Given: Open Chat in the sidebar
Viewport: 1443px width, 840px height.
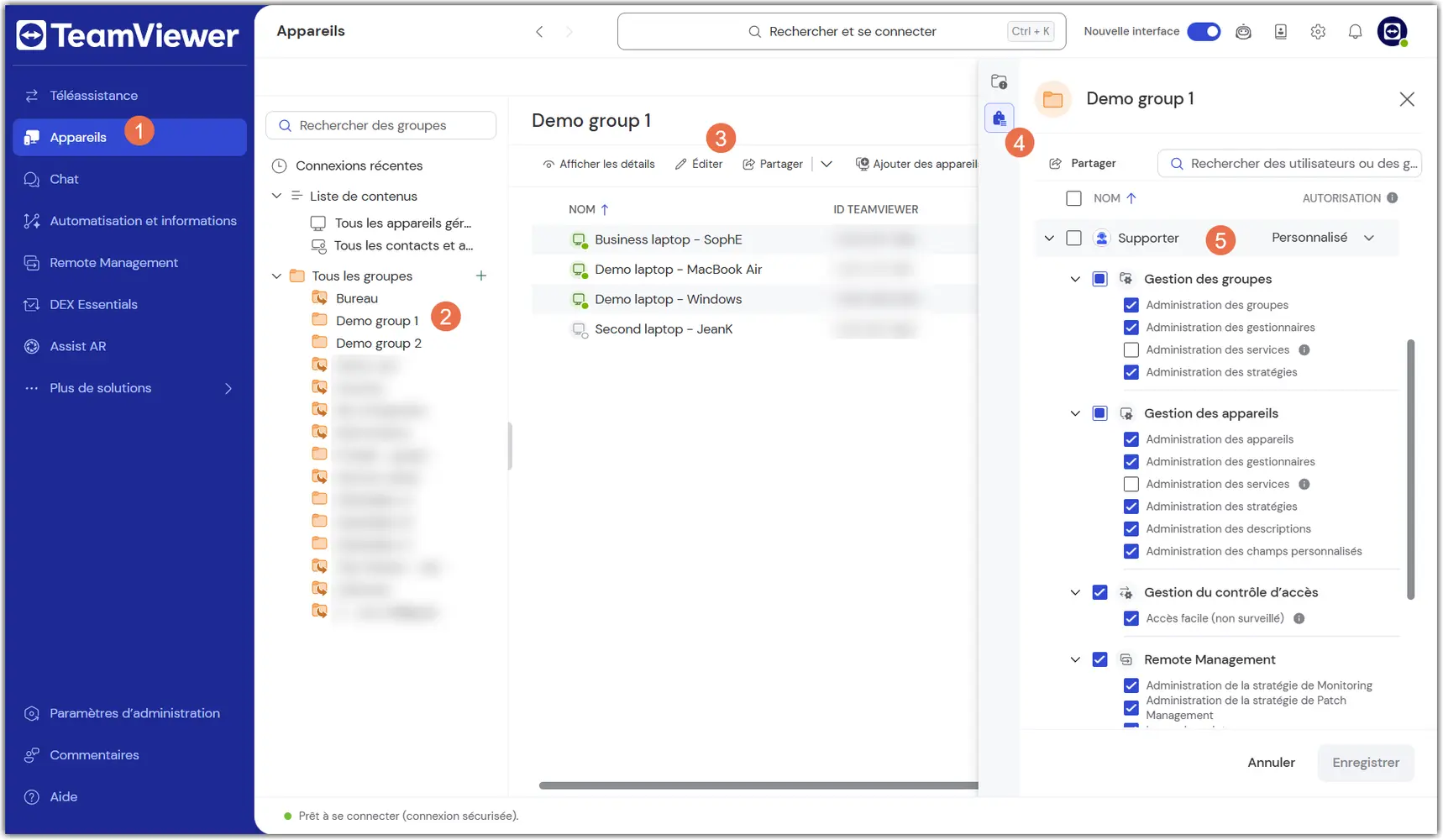Looking at the screenshot, I should pyautogui.click(x=130, y=180).
